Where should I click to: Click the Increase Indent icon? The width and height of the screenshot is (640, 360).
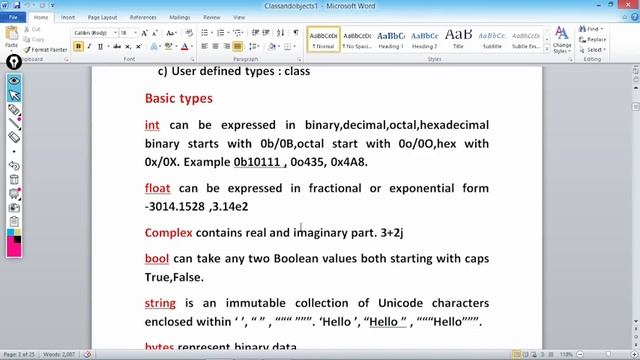(x=266, y=33)
